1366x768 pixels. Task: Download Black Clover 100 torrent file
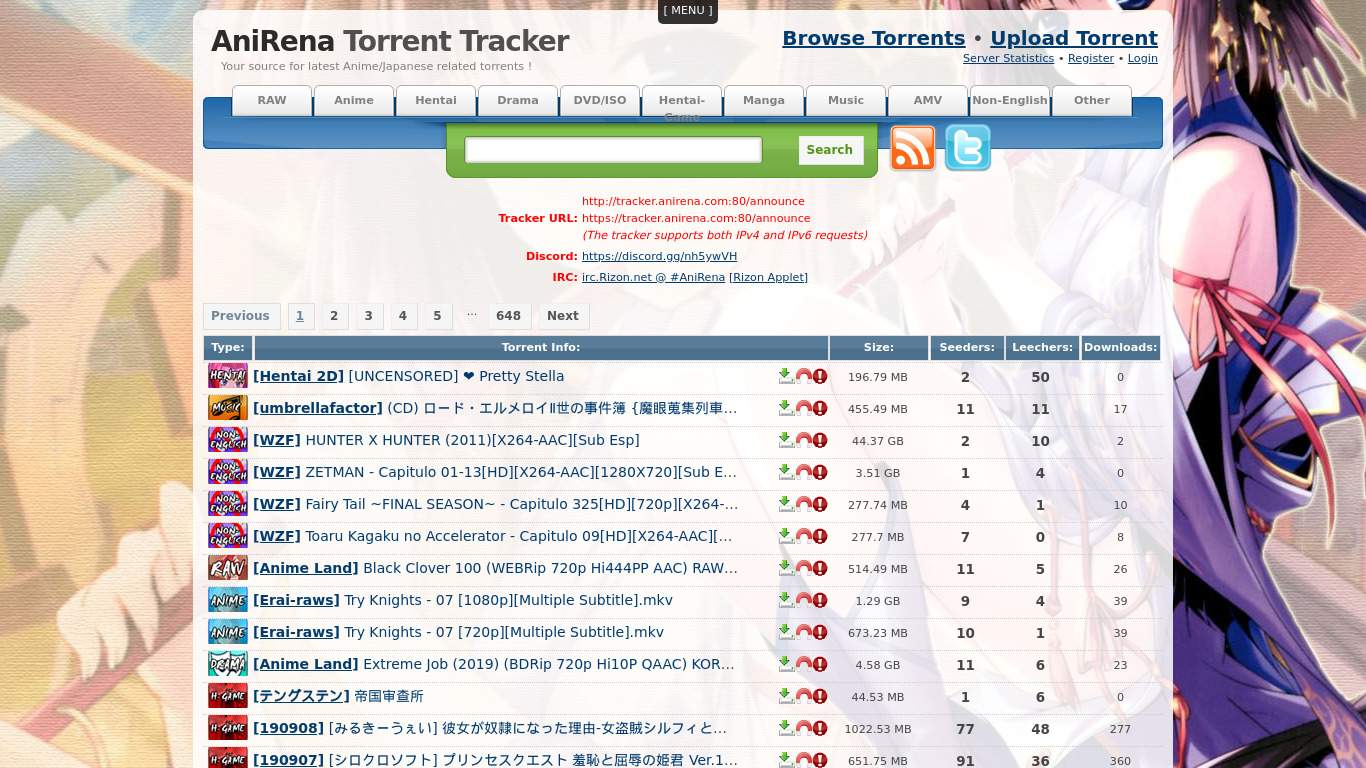(786, 568)
